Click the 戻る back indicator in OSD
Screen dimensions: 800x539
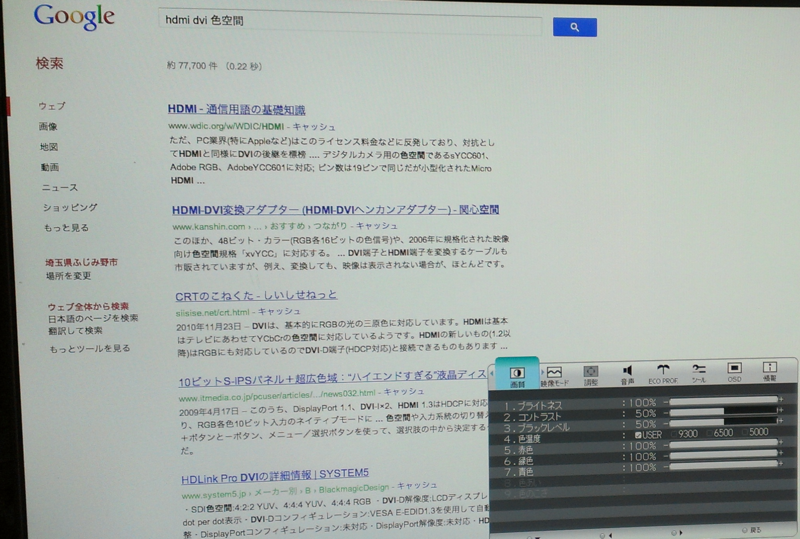[752, 530]
